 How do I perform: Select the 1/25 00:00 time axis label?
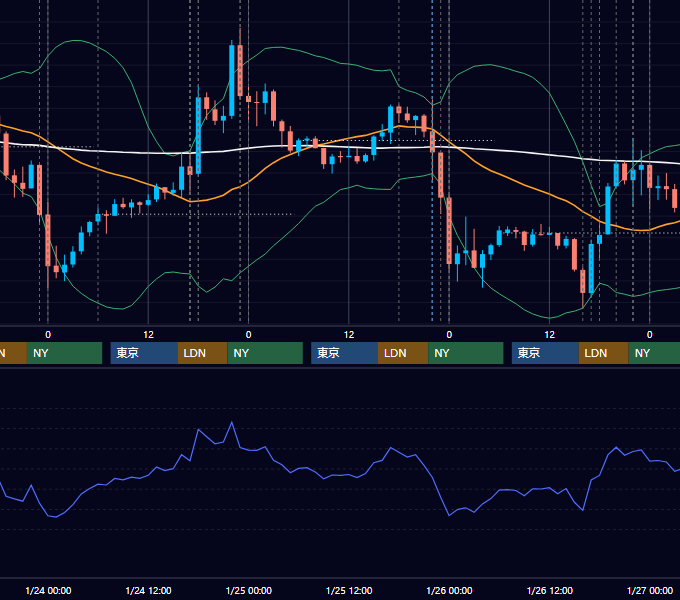click(x=248, y=590)
